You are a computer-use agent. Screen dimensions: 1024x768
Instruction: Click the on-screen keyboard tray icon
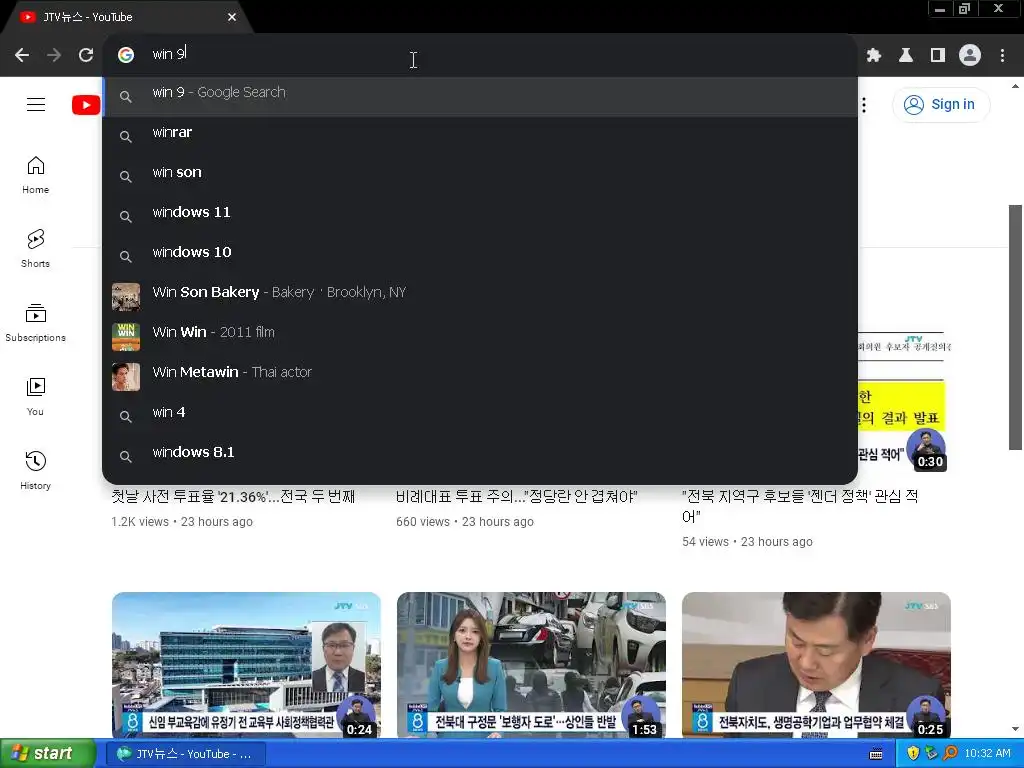pos(876,755)
